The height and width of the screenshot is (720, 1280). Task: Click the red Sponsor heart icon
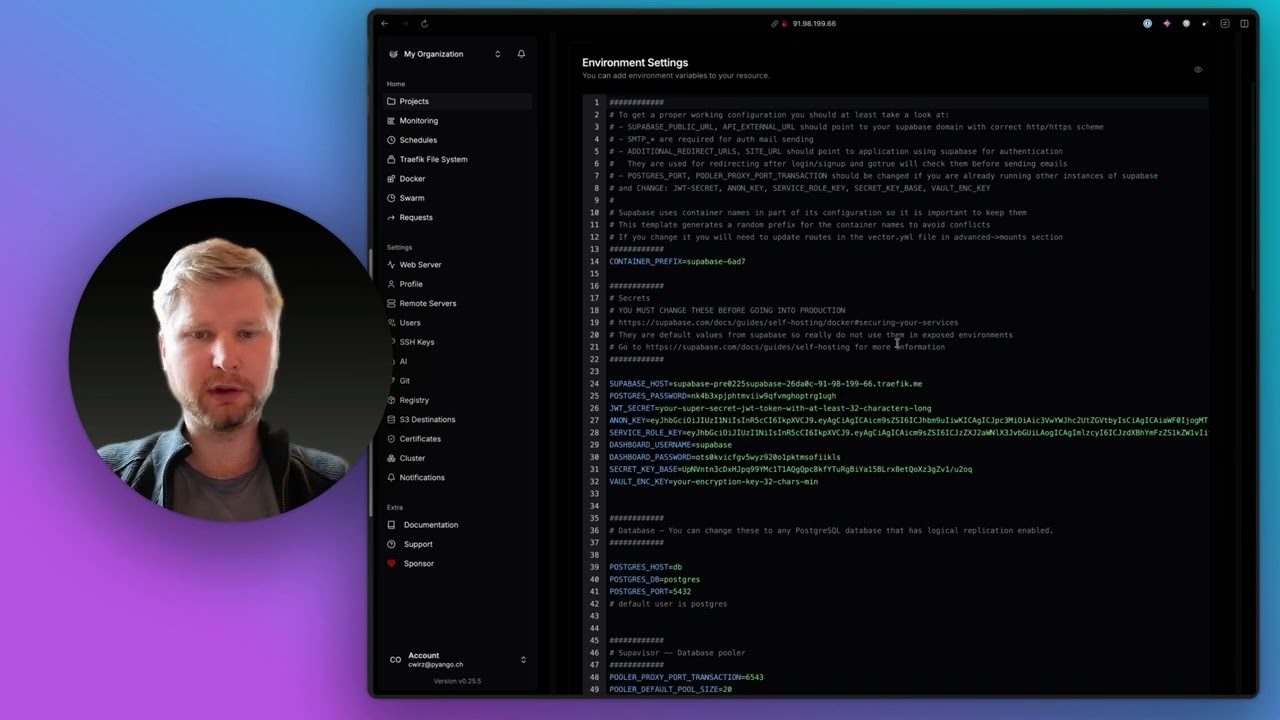(392, 564)
